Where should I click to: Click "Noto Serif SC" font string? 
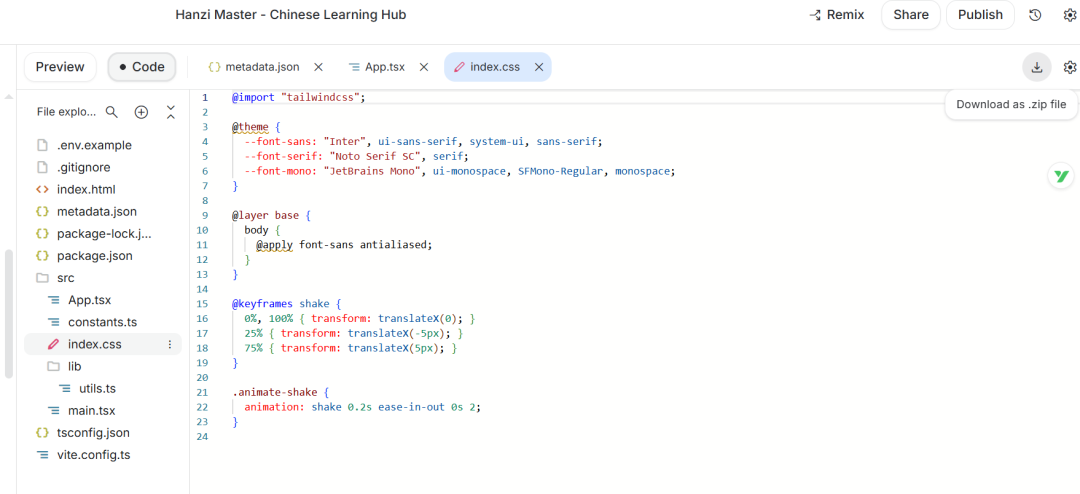(375, 156)
